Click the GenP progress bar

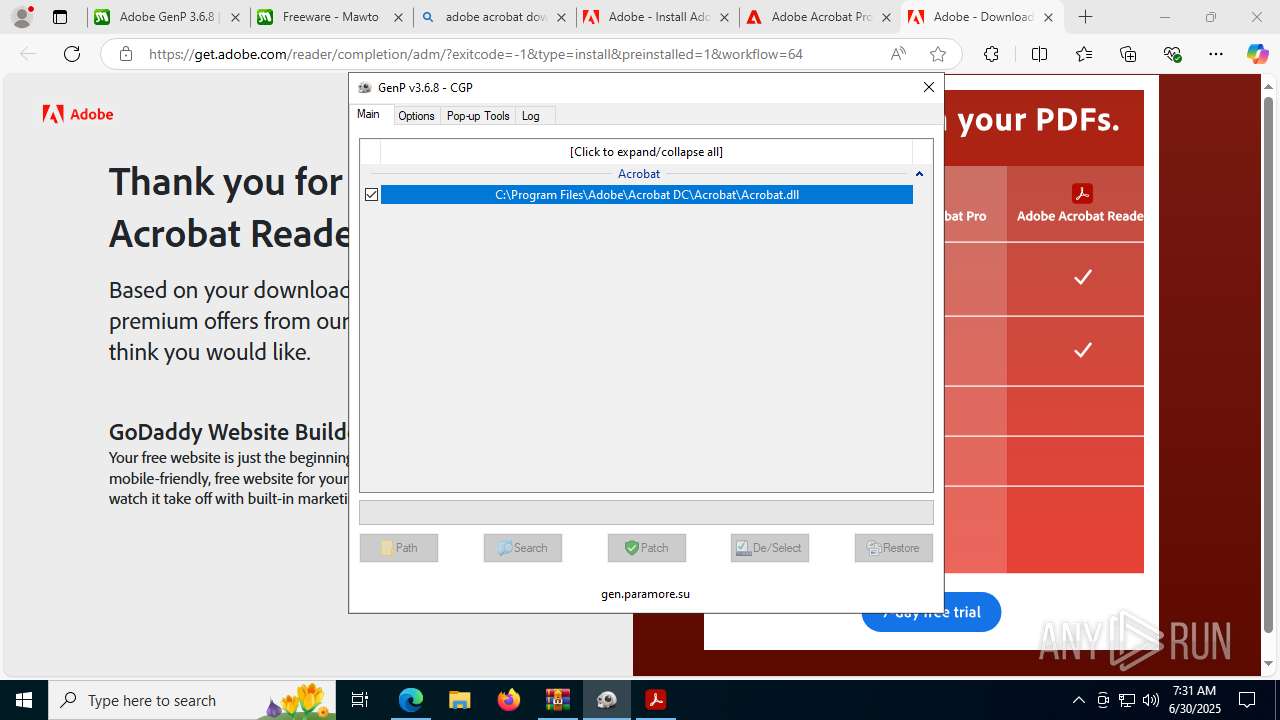coord(646,512)
